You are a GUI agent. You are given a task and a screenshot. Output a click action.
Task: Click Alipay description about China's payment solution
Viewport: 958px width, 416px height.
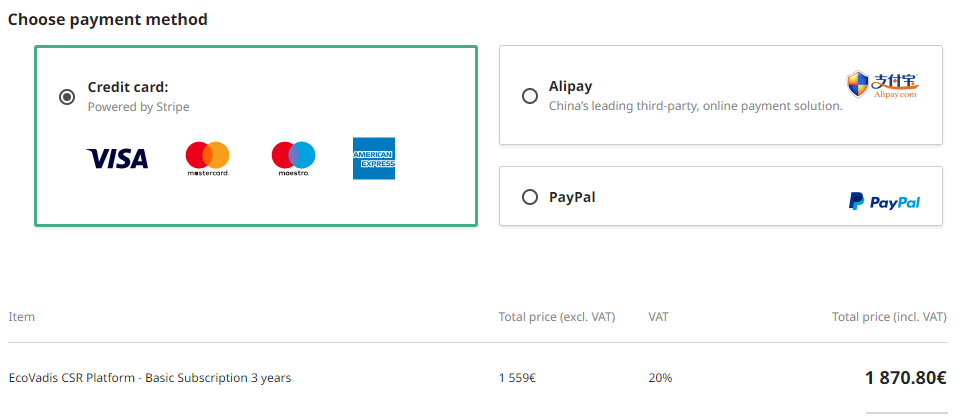point(695,106)
